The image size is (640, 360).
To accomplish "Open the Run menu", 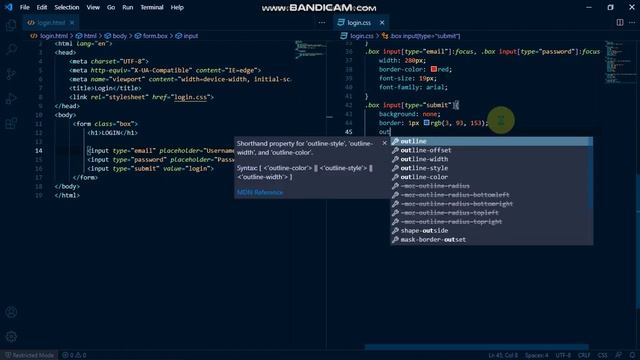I will (x=127, y=7).
